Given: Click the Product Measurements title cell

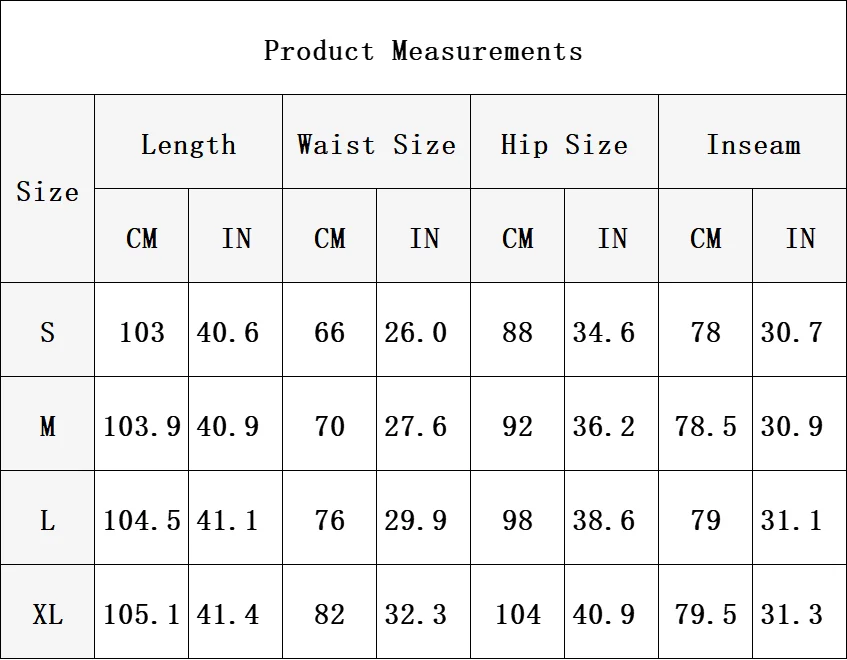Looking at the screenshot, I should point(424,48).
